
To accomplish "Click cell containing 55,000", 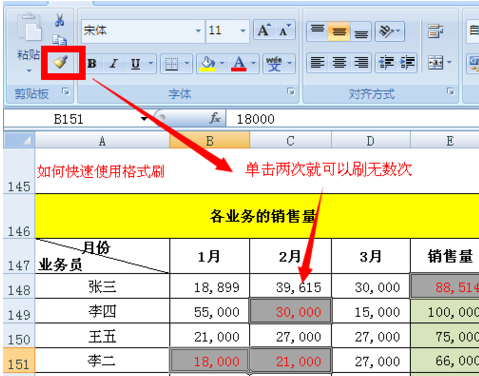I will 209,311.
